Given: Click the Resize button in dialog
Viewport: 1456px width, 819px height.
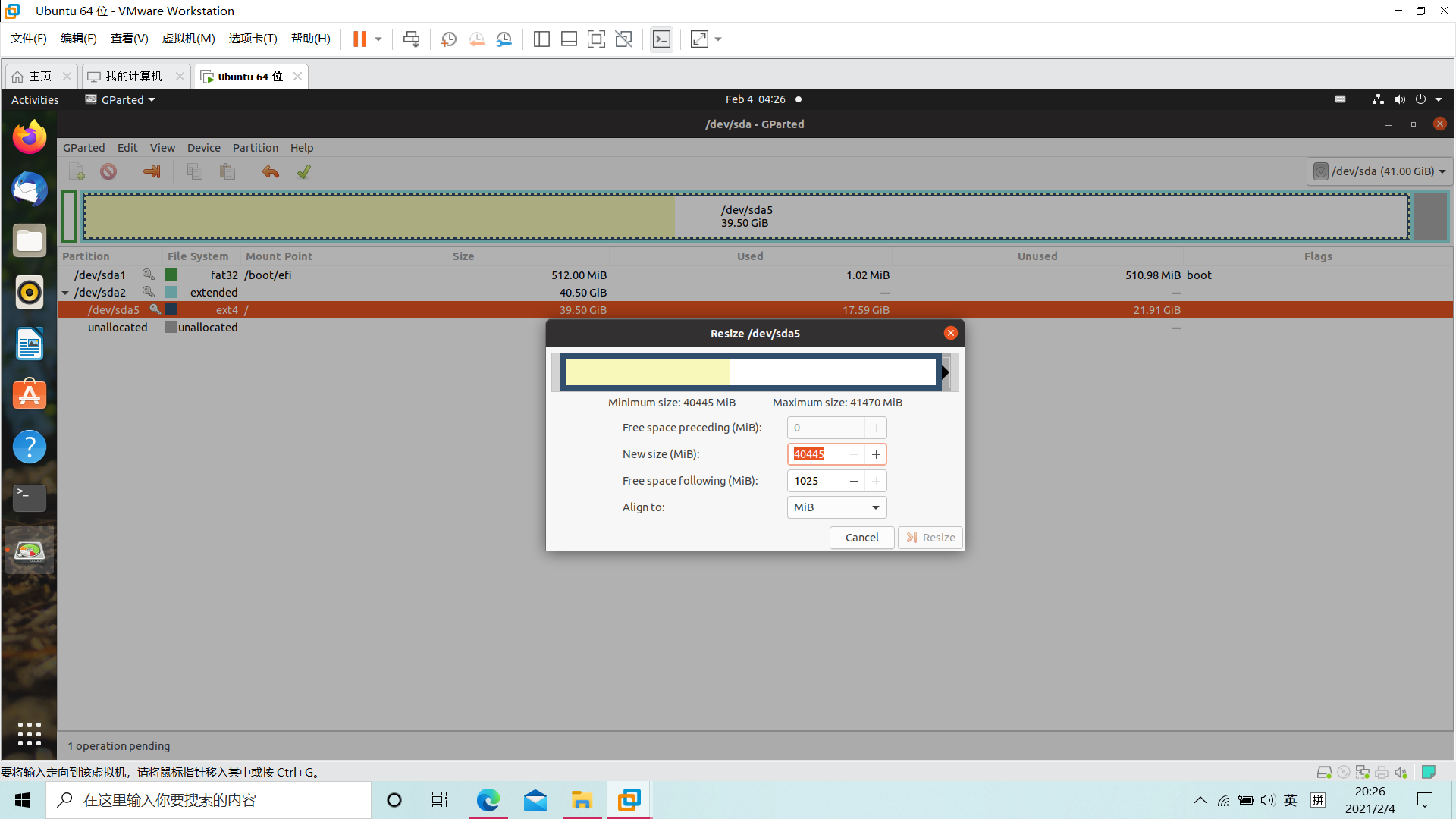Looking at the screenshot, I should point(930,538).
